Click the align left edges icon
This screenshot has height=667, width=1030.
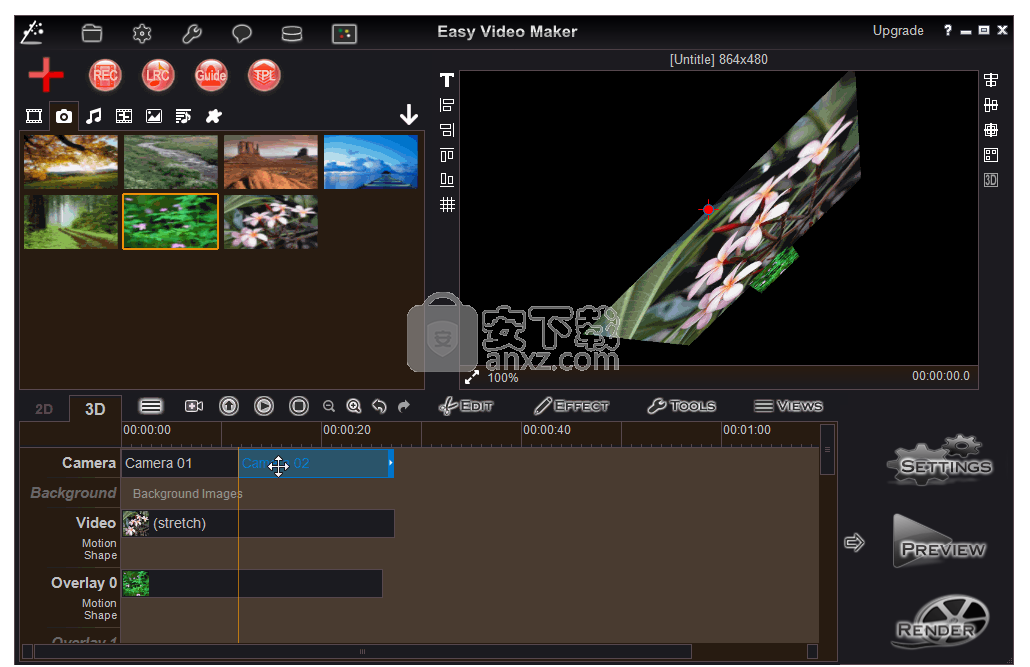pyautogui.click(x=447, y=105)
